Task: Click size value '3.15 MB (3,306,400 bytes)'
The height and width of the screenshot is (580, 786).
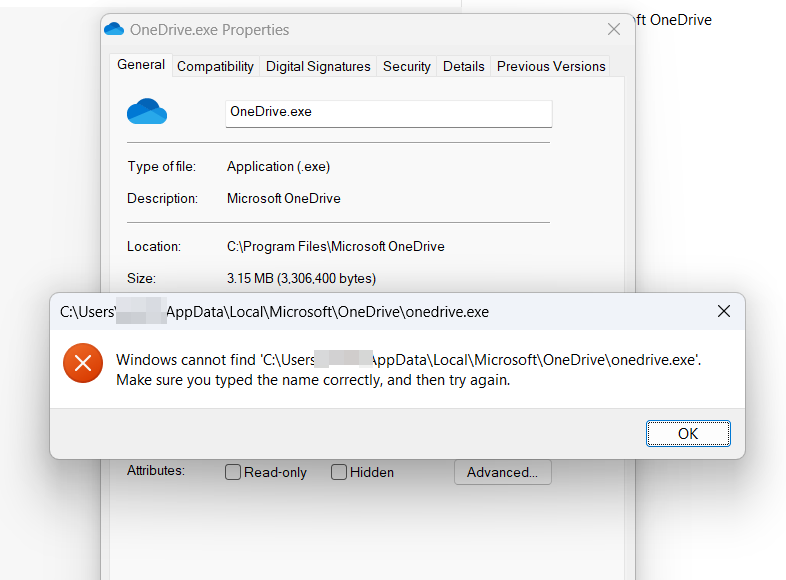Action: coord(301,278)
